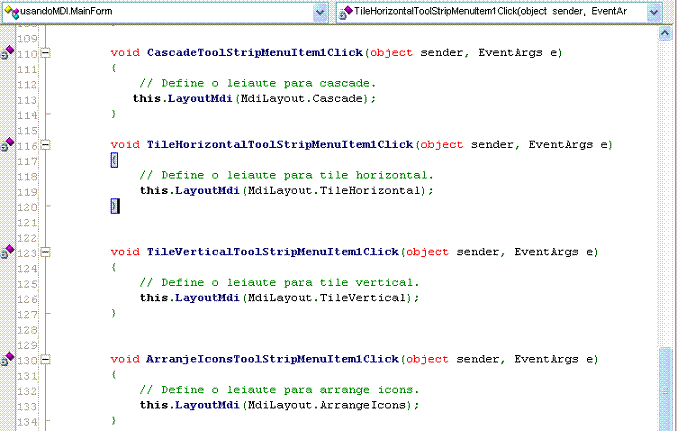Click the method marker icon at line 116
The width and height of the screenshot is (677, 431).
(7, 145)
